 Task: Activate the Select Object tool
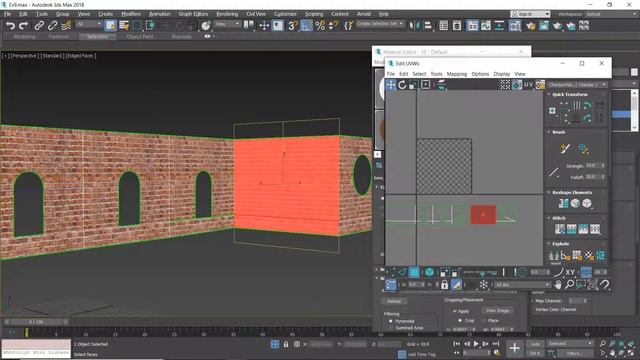[111, 26]
